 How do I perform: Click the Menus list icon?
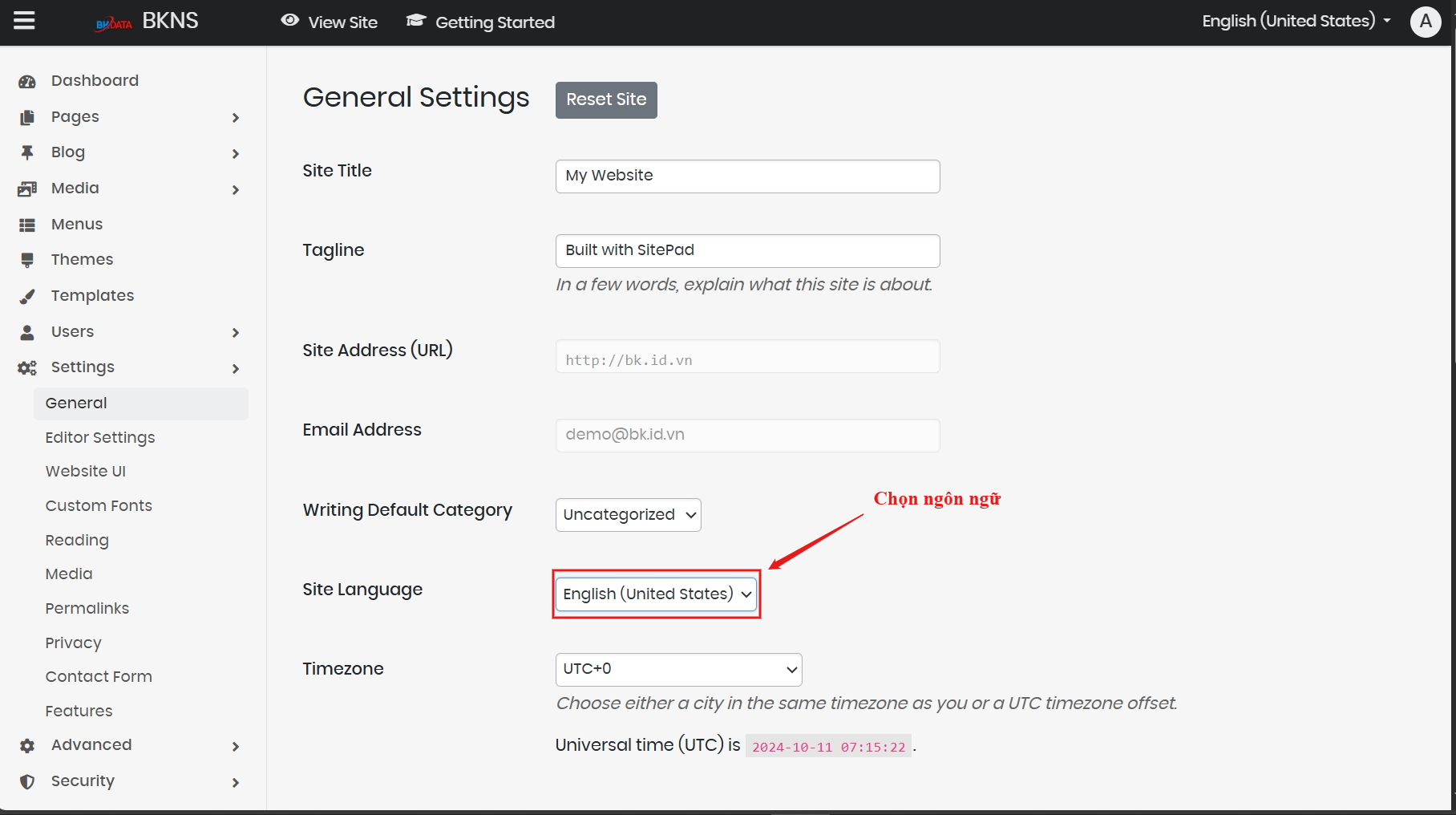click(x=27, y=225)
